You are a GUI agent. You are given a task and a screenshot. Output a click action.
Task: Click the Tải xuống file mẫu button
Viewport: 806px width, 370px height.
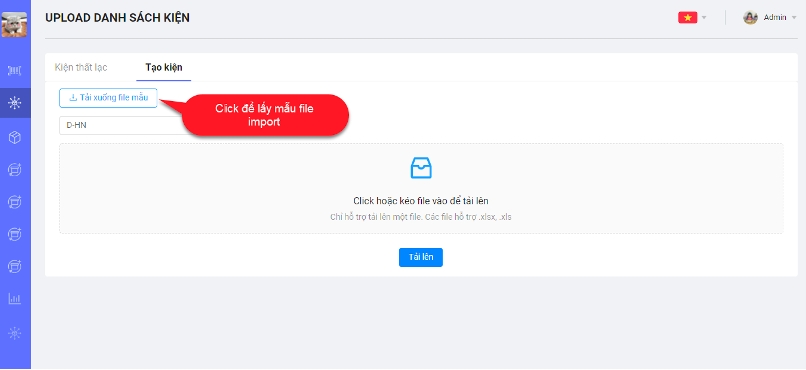[x=108, y=98]
